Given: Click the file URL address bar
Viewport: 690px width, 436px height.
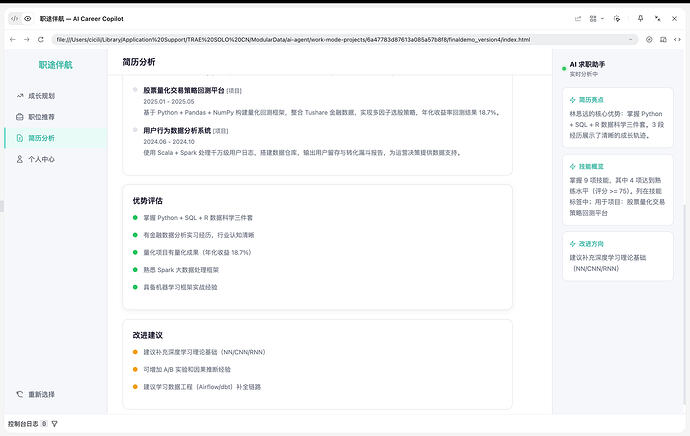Looking at the screenshot, I should (345, 40).
